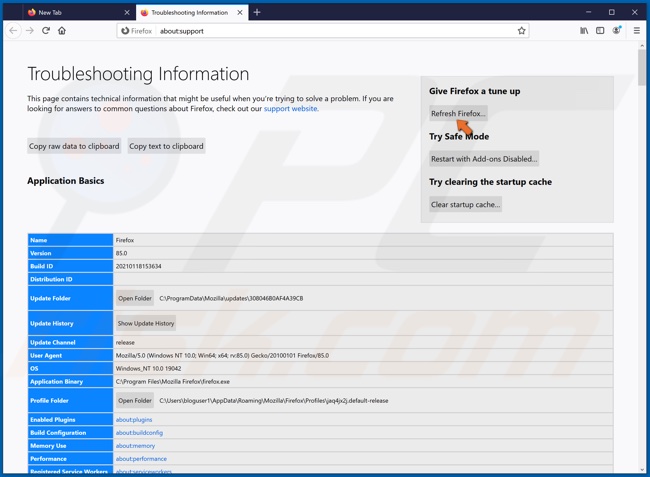
Task: Open a new tab with plus button
Action: click(x=257, y=13)
